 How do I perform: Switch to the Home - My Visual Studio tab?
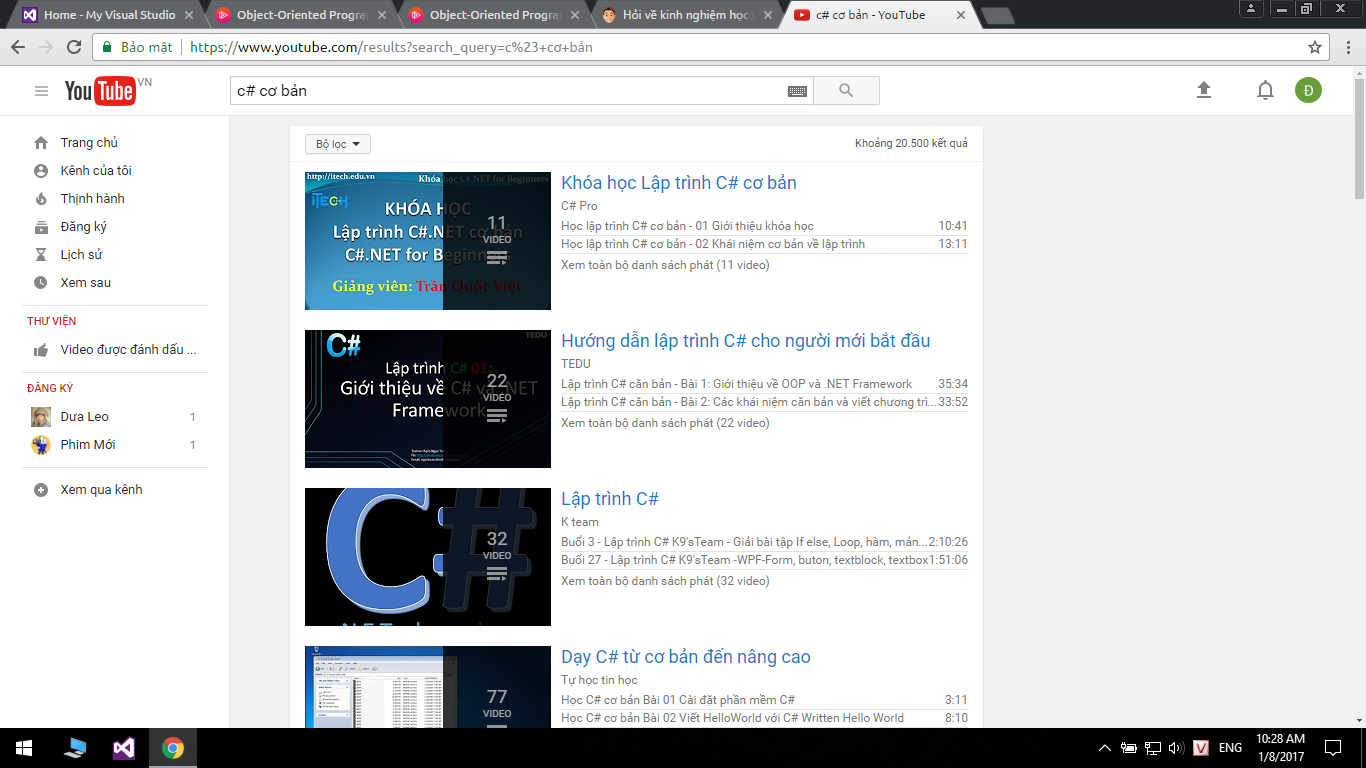pos(108,15)
